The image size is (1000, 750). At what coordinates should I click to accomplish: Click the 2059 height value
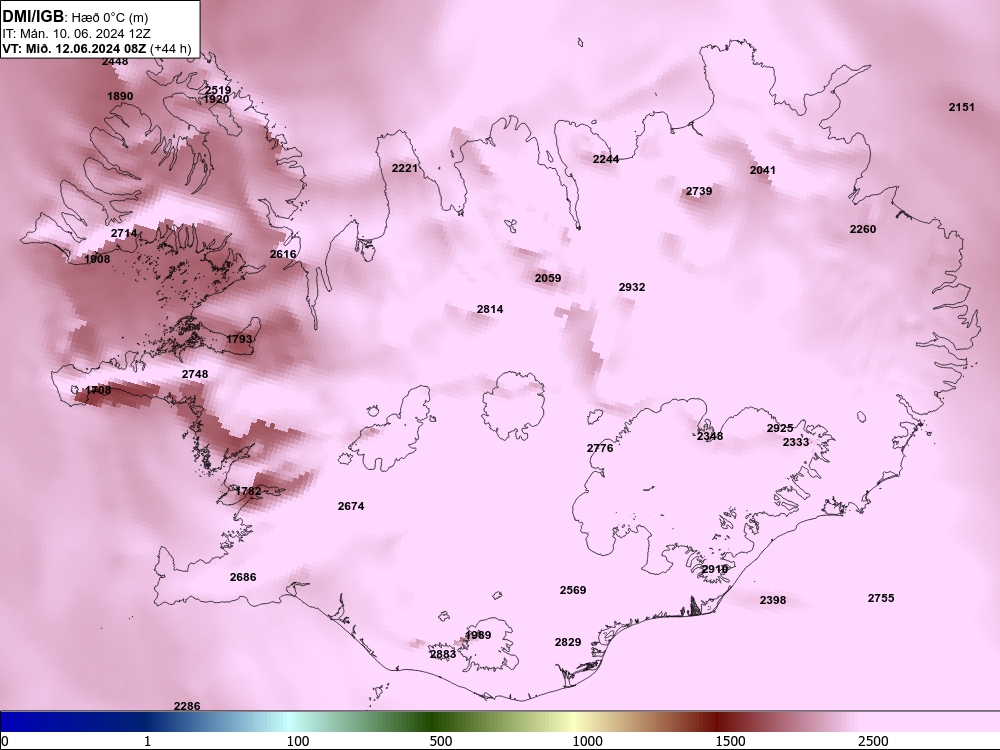pos(548,278)
